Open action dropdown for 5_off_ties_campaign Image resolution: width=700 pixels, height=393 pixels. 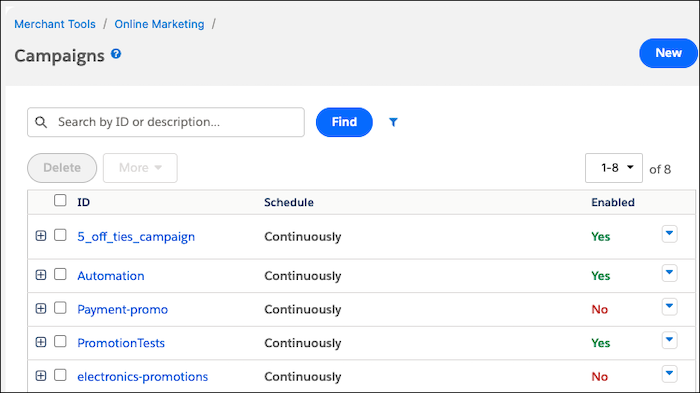point(669,234)
